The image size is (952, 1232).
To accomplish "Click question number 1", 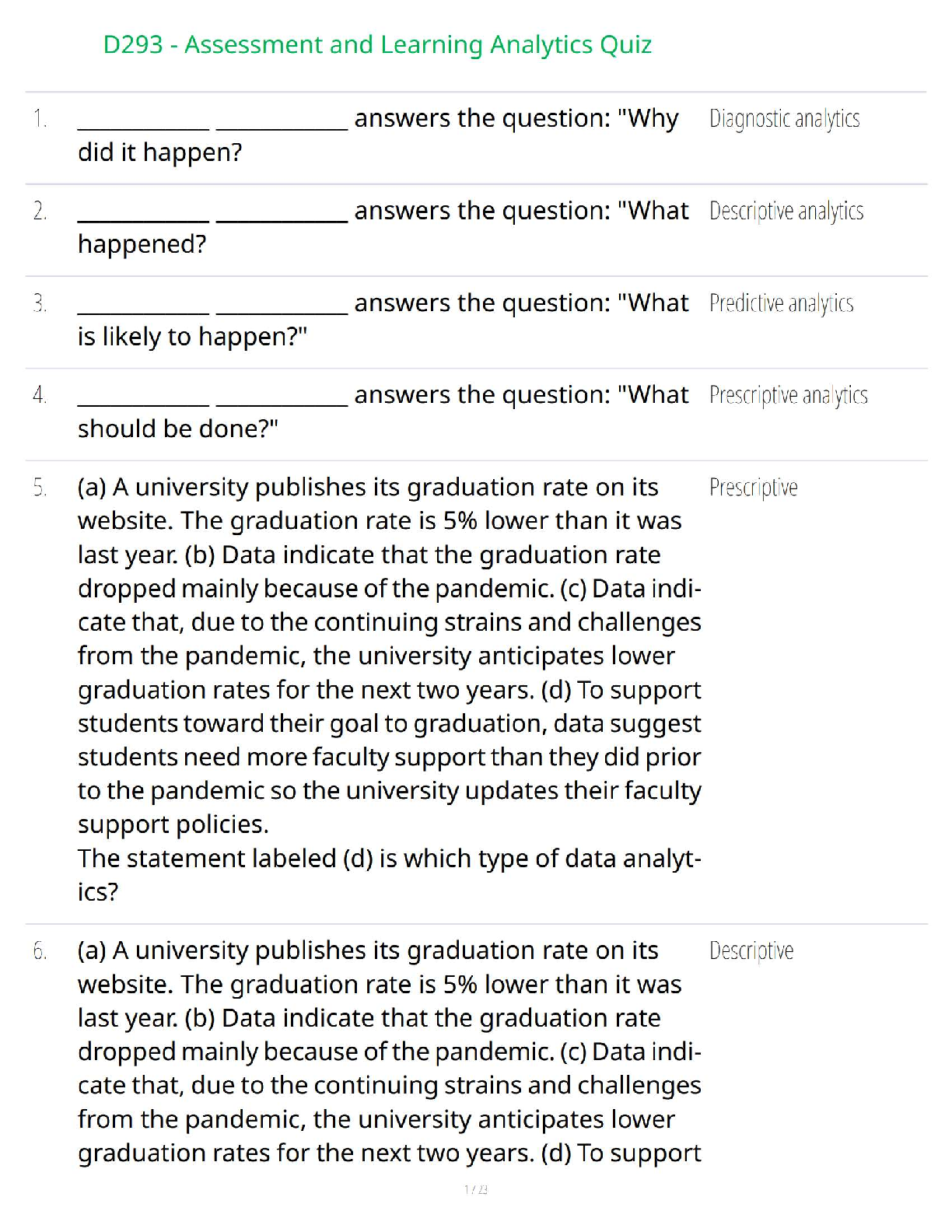I will tap(40, 119).
